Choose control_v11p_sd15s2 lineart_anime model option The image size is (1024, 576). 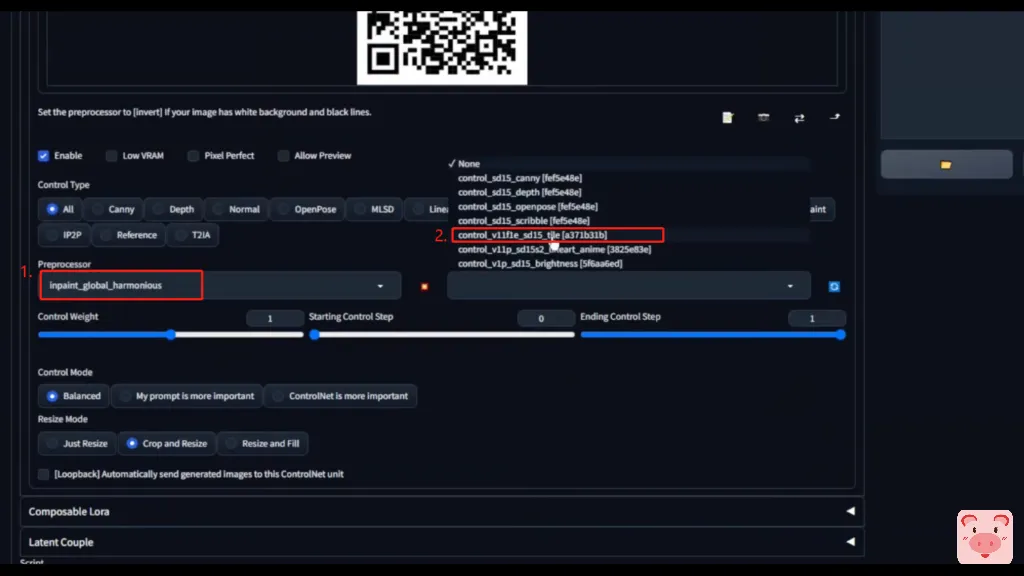coord(629,249)
